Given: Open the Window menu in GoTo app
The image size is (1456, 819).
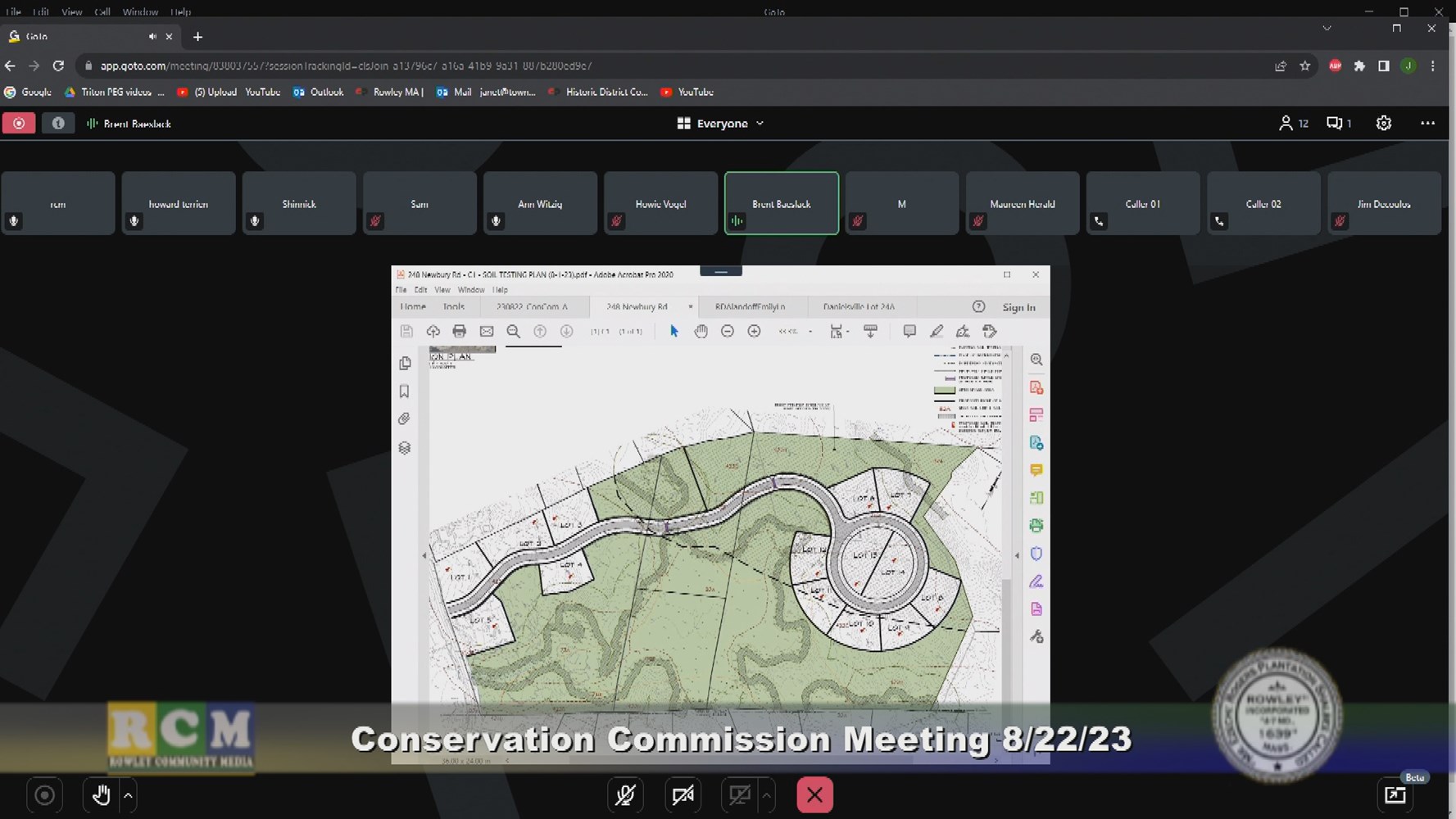Looking at the screenshot, I should [140, 11].
